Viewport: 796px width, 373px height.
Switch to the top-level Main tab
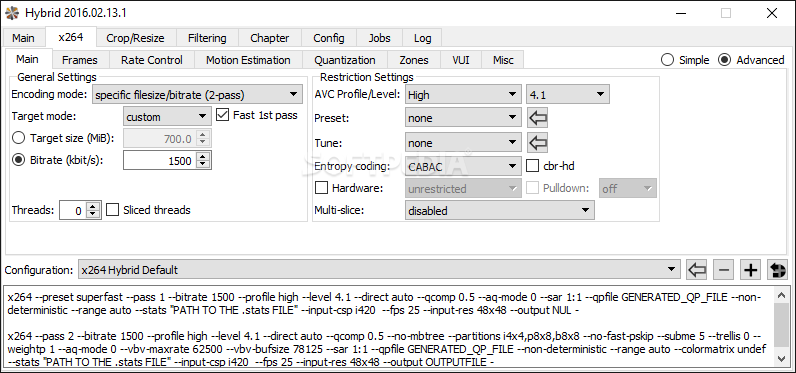click(x=23, y=38)
